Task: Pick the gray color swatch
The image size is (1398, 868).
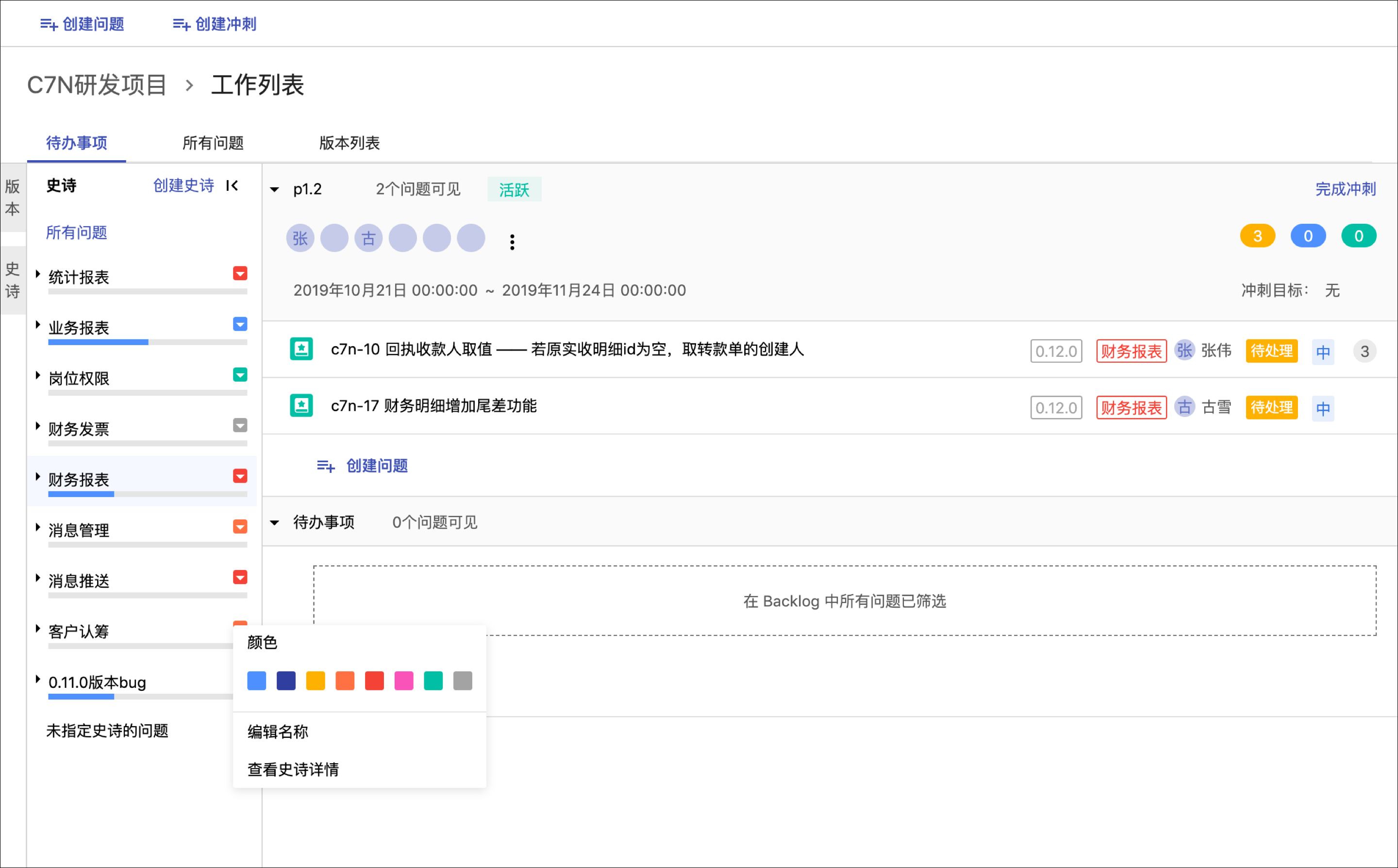Action: click(463, 681)
